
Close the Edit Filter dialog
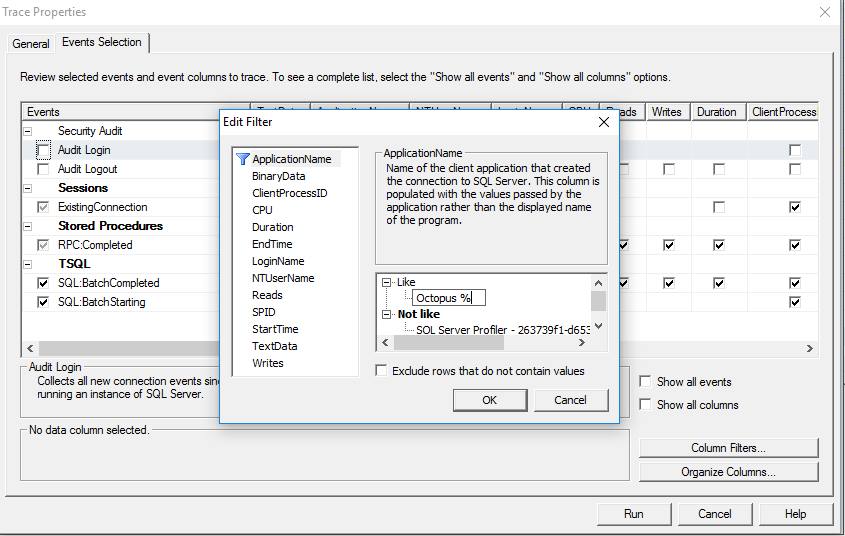[x=603, y=122]
